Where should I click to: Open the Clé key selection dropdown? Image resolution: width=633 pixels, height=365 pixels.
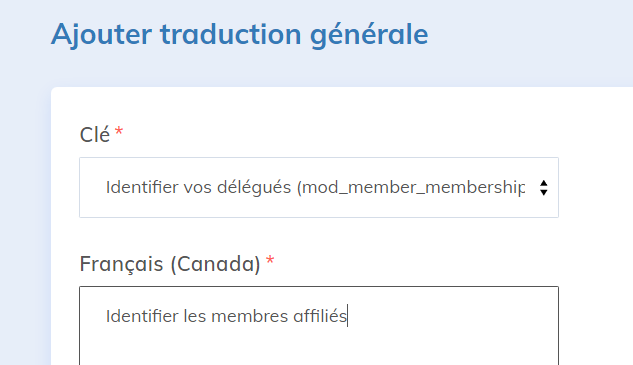coord(319,187)
